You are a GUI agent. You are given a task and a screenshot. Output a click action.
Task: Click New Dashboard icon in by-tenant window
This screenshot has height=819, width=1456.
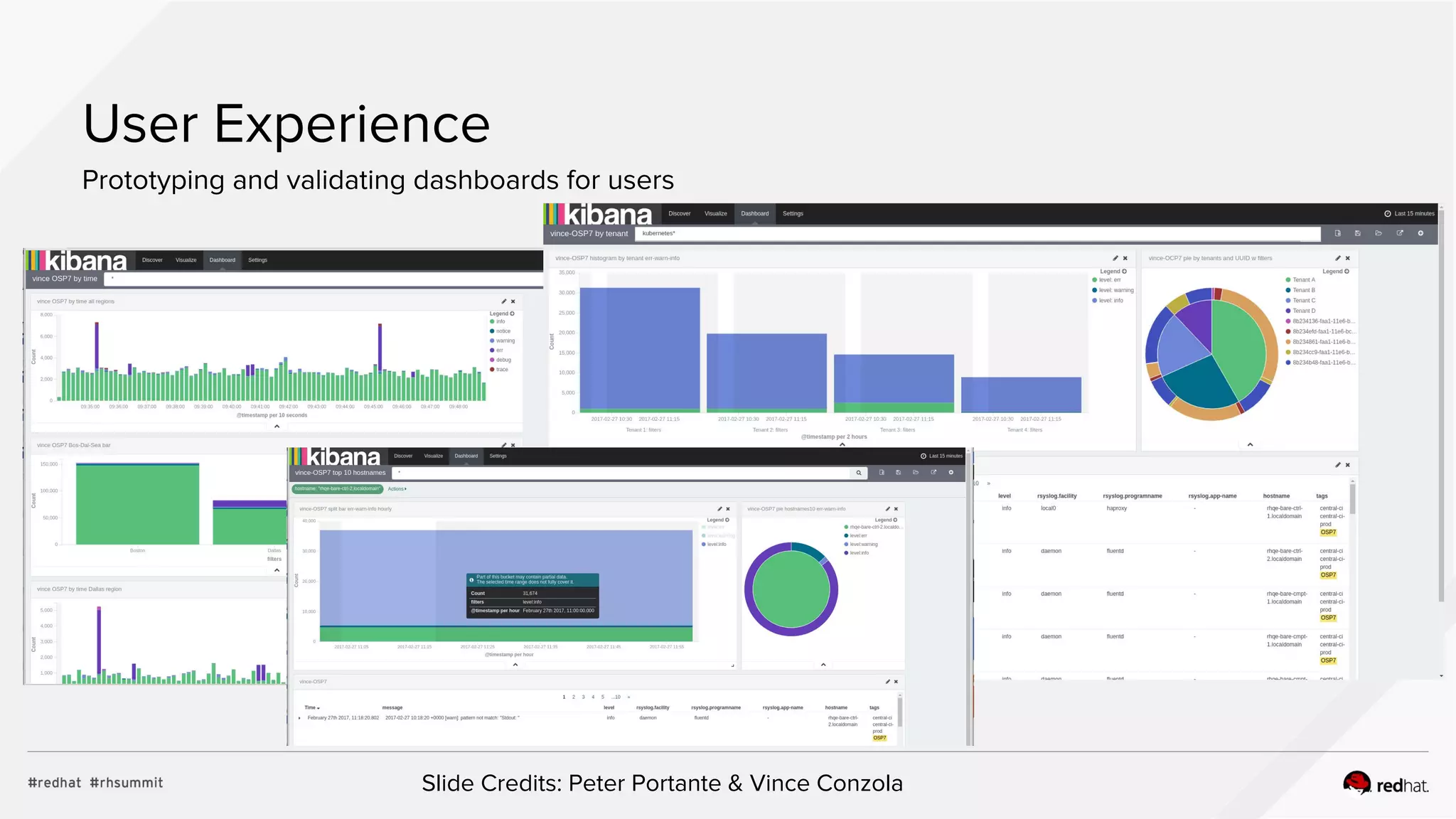click(x=1337, y=233)
